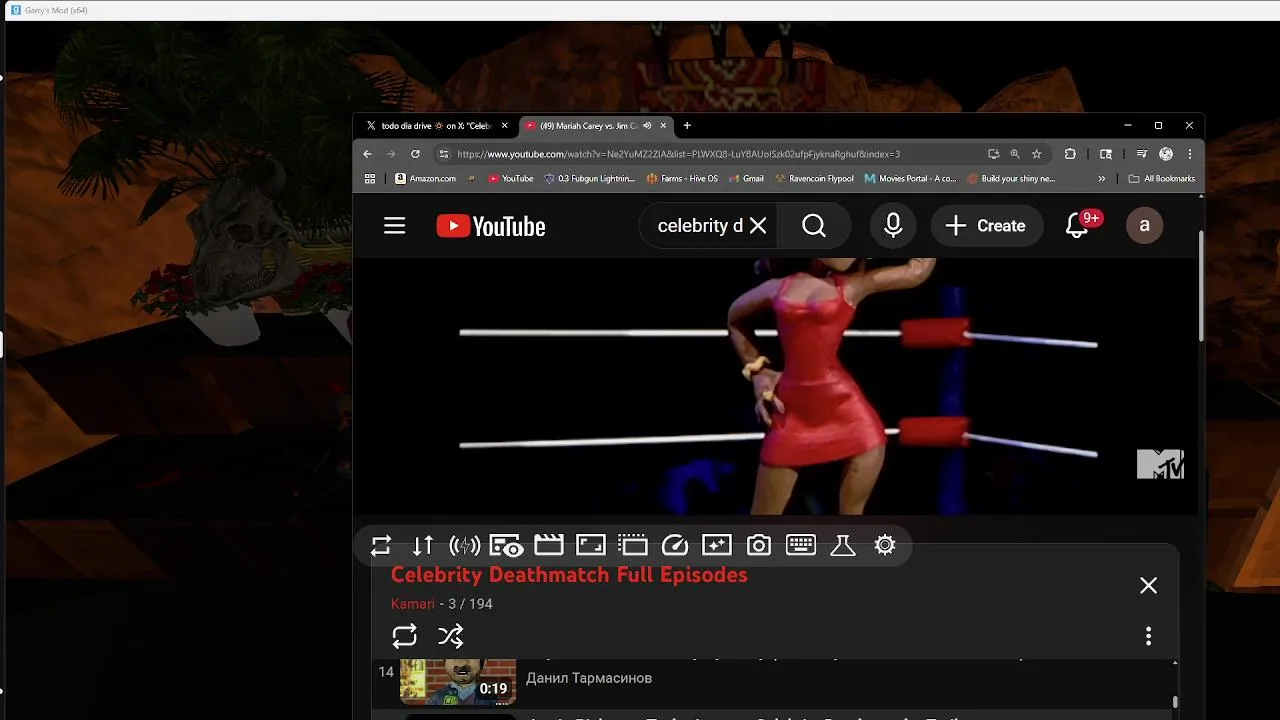1280x720 pixels.
Task: Bookmark this page with the star
Action: click(x=1037, y=154)
